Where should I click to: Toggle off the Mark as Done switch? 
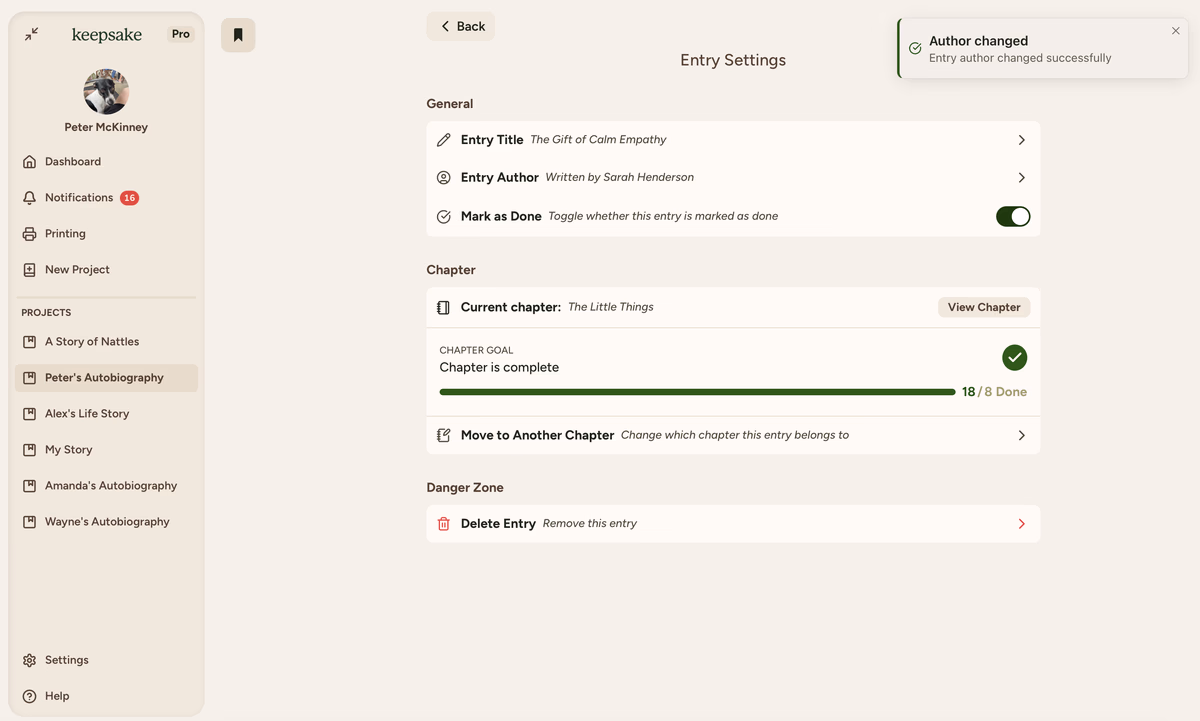pyautogui.click(x=1012, y=217)
